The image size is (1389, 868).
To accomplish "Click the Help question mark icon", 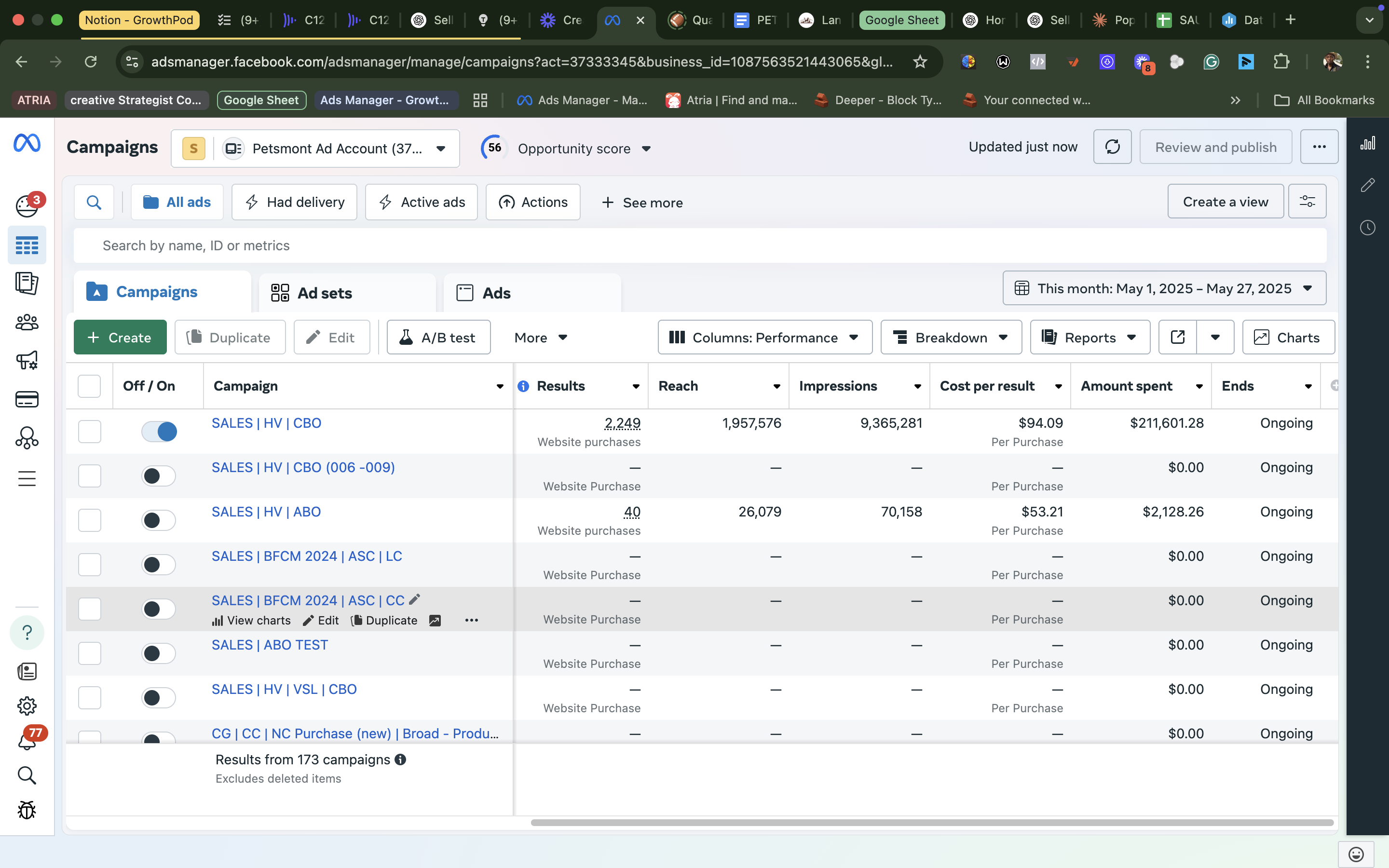I will click(x=27, y=633).
